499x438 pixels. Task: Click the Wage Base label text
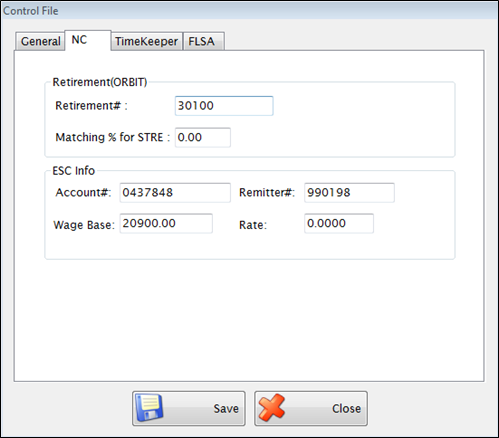pos(84,225)
